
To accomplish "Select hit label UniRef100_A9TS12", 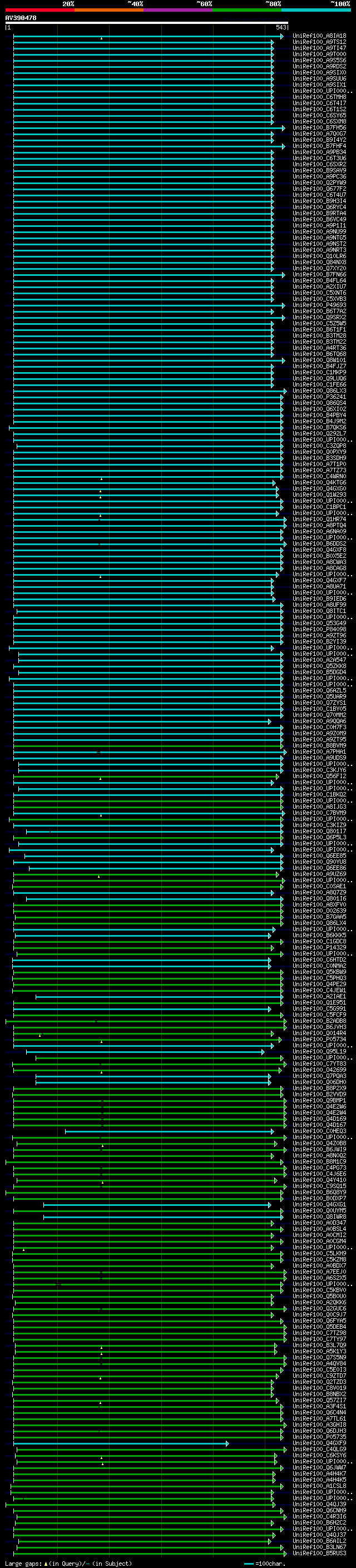I will 319,42.
